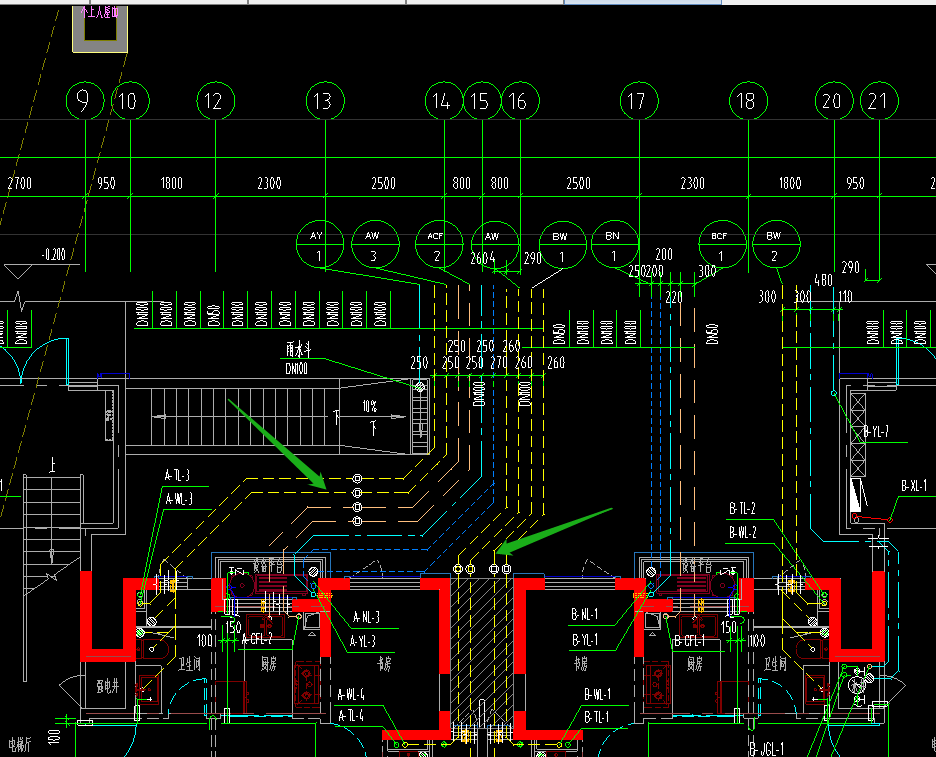The width and height of the screenshot is (936, 757).
Task: Click the B-CFL-1 pipe label
Action: (x=690, y=642)
